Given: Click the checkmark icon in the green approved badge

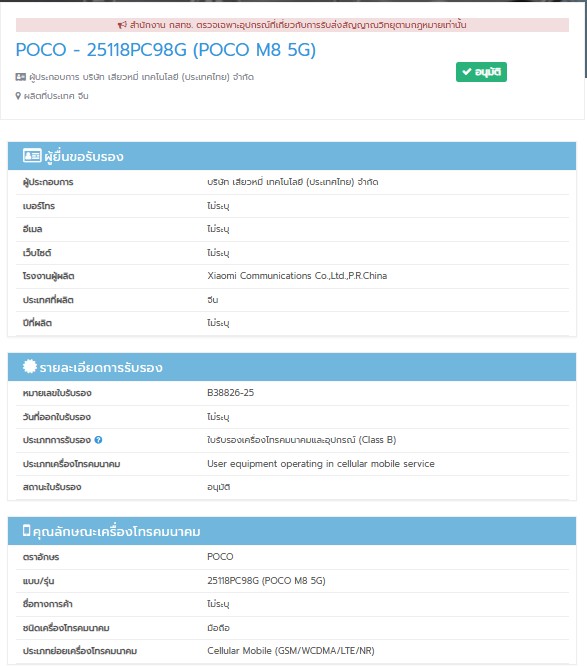Looking at the screenshot, I should [466, 72].
